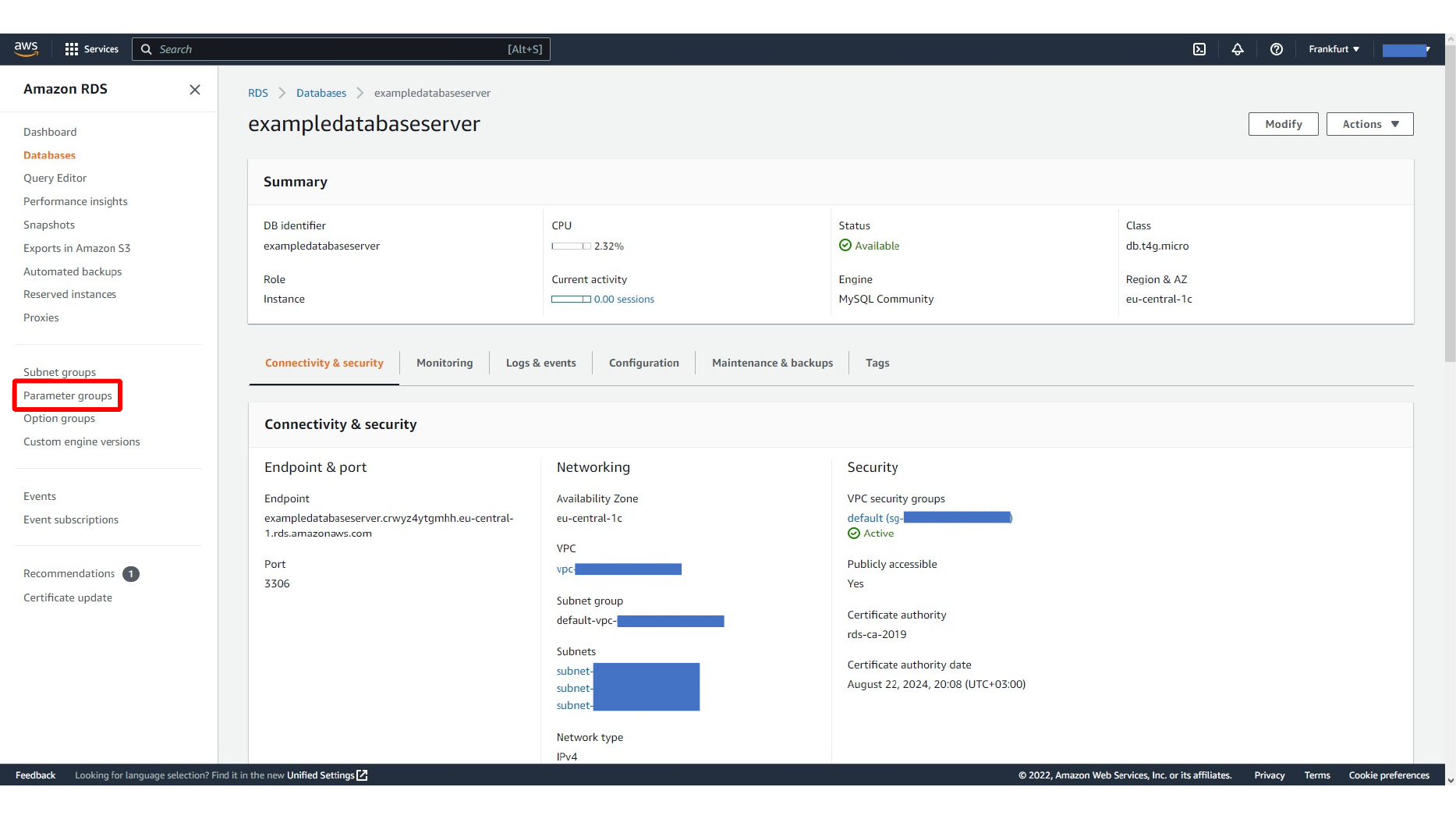This screenshot has height=819, width=1456.
Task: Open Recommendations in the sidebar
Action: coord(69,574)
